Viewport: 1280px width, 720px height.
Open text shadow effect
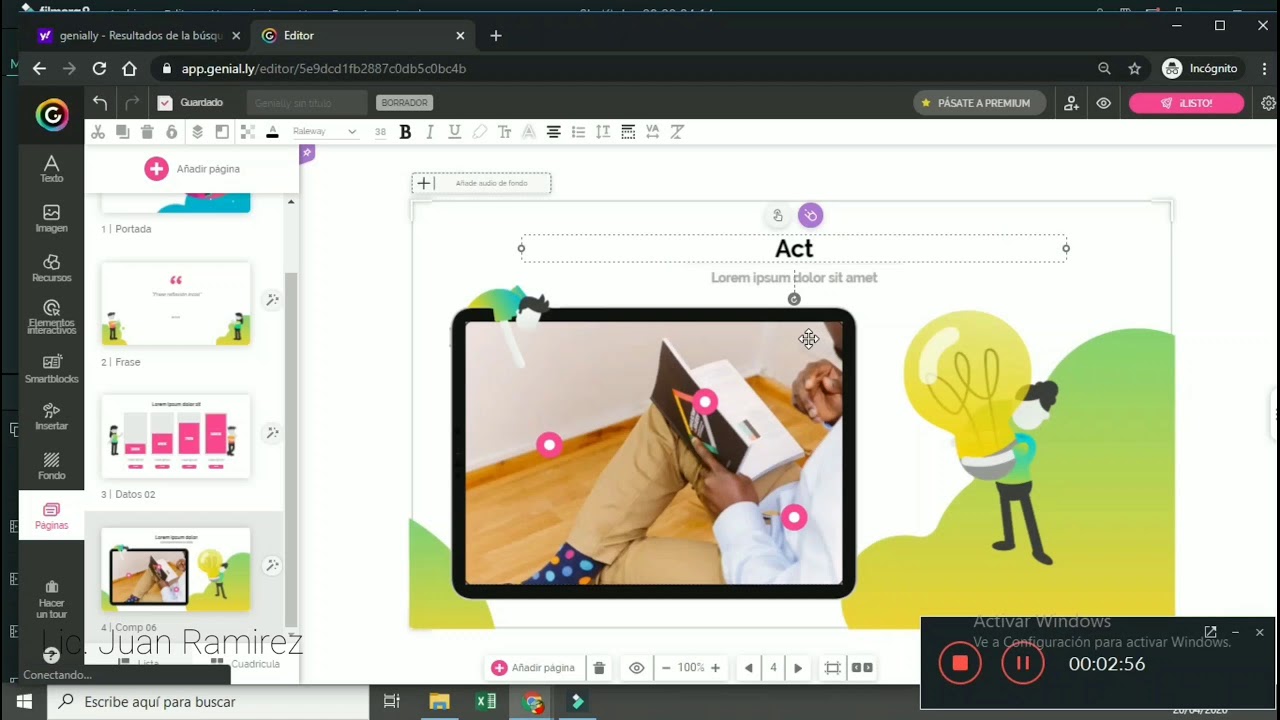tap(529, 132)
